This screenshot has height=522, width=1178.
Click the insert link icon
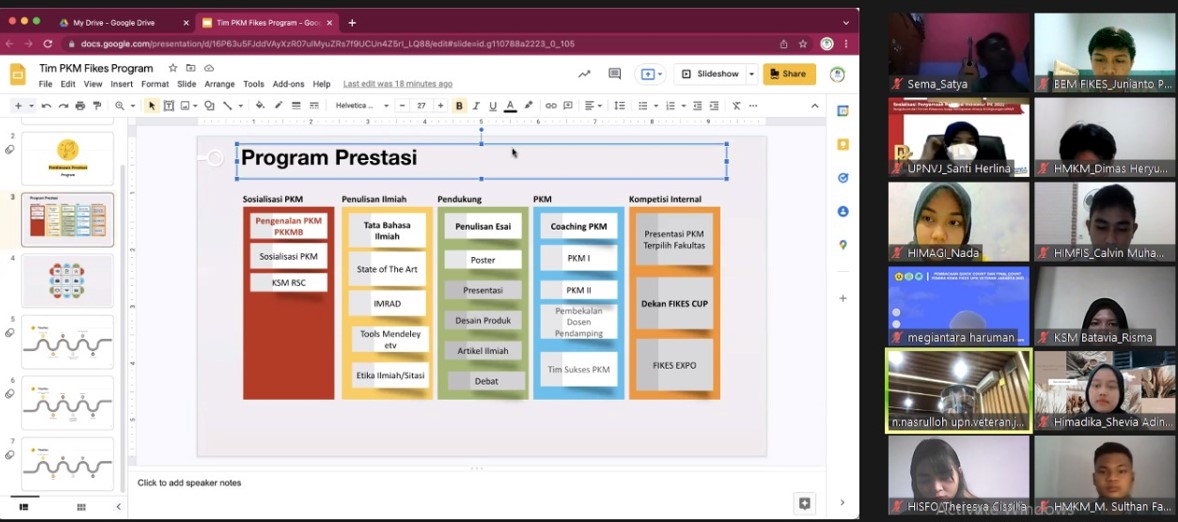[x=551, y=106]
